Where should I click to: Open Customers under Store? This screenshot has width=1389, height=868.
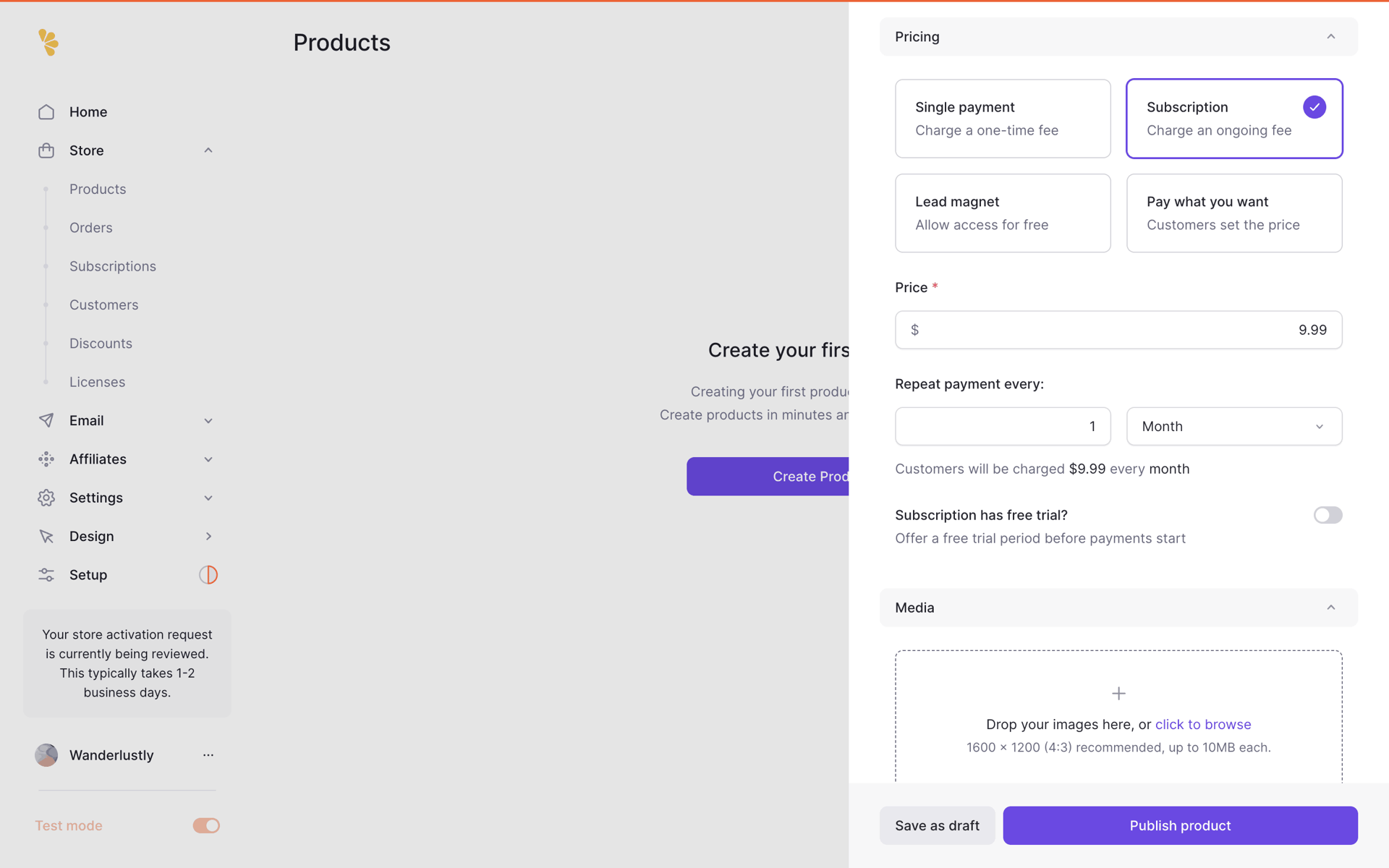[x=104, y=305]
